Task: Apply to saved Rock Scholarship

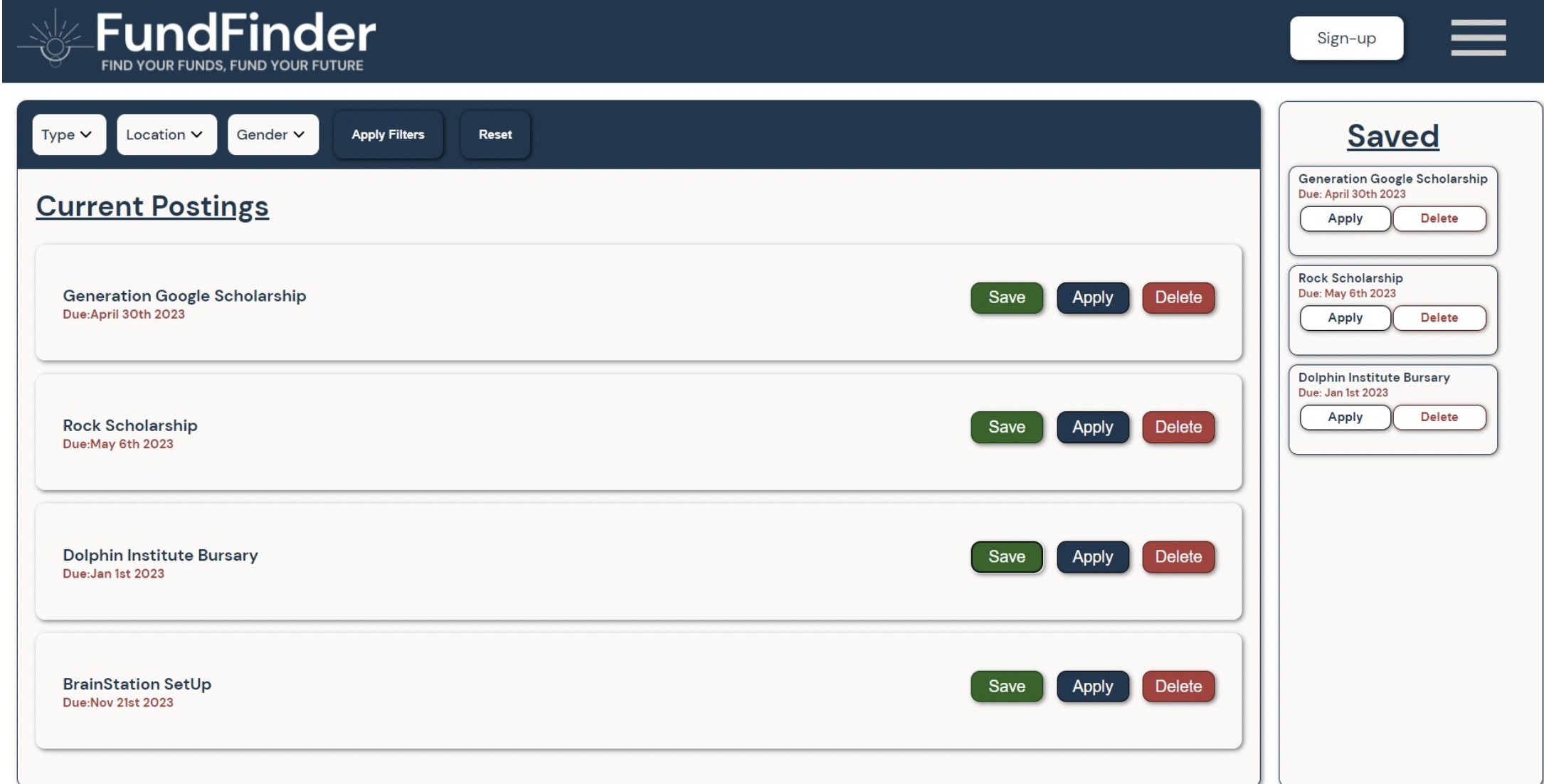Action: point(1345,318)
